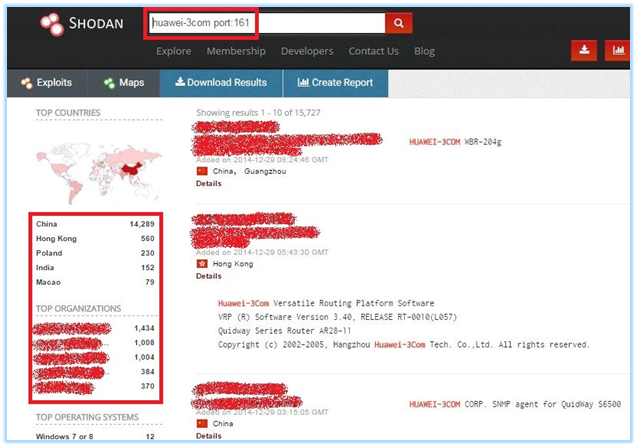Filter by Windows 7 or 8
The image size is (637, 447).
pyautogui.click(x=95, y=436)
